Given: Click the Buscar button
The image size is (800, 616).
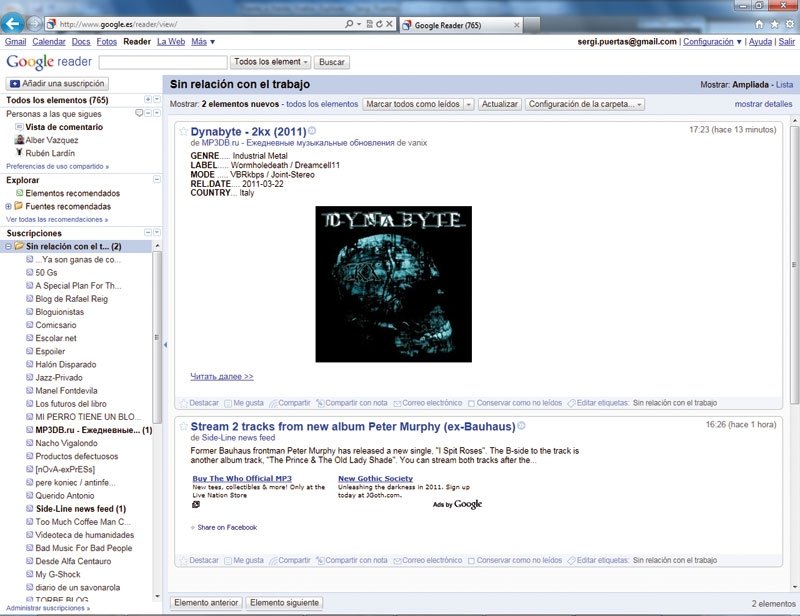Looking at the screenshot, I should pyautogui.click(x=332, y=62).
